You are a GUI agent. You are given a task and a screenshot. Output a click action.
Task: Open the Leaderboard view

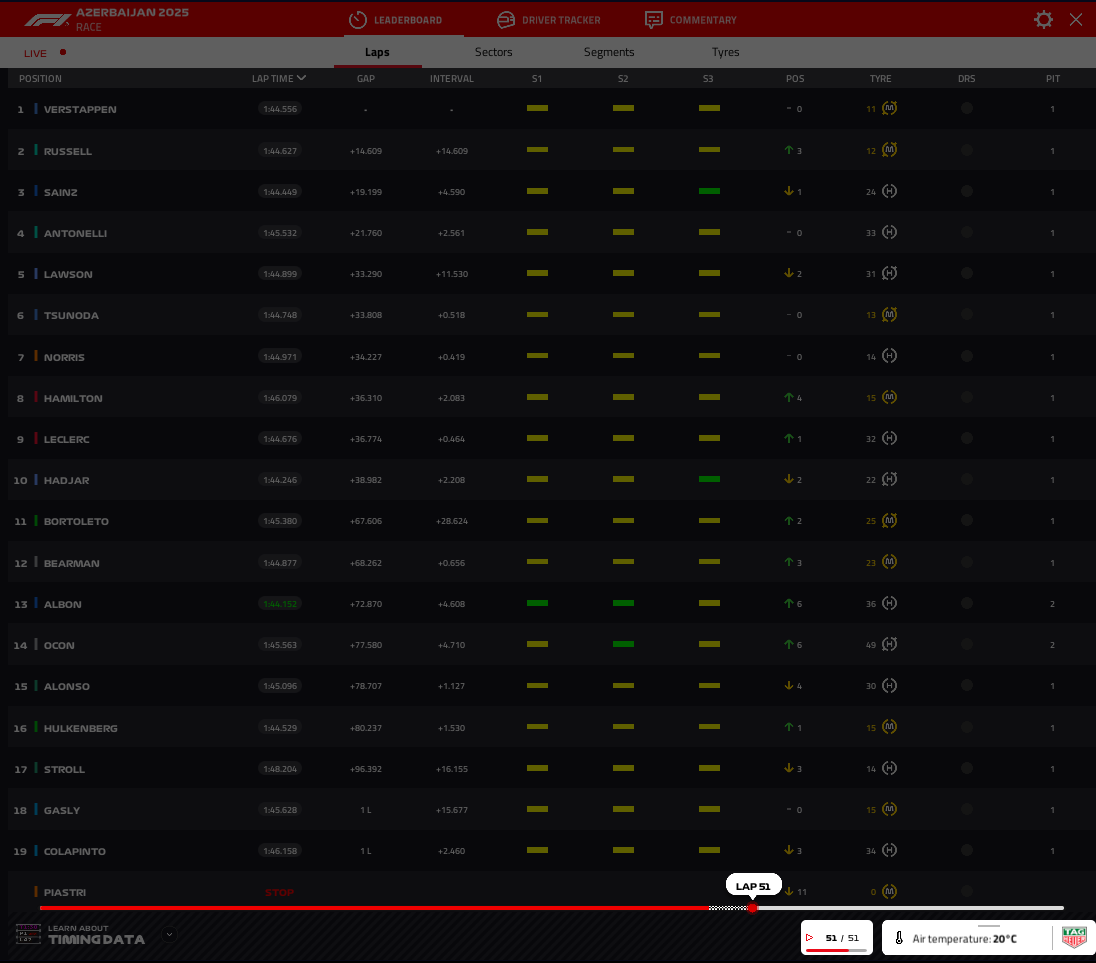(x=396, y=20)
